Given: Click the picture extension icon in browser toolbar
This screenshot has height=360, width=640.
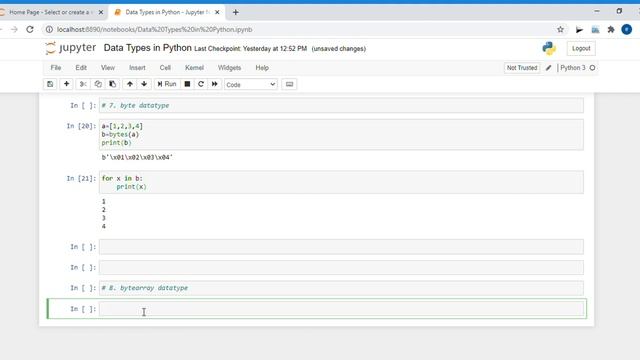Looking at the screenshot, I should pos(596,29).
